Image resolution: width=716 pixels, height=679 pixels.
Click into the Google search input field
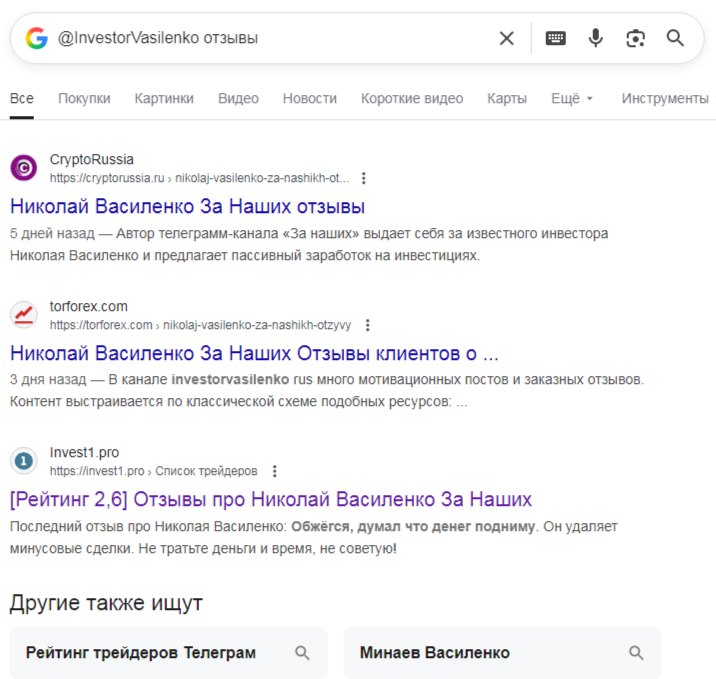click(x=270, y=38)
